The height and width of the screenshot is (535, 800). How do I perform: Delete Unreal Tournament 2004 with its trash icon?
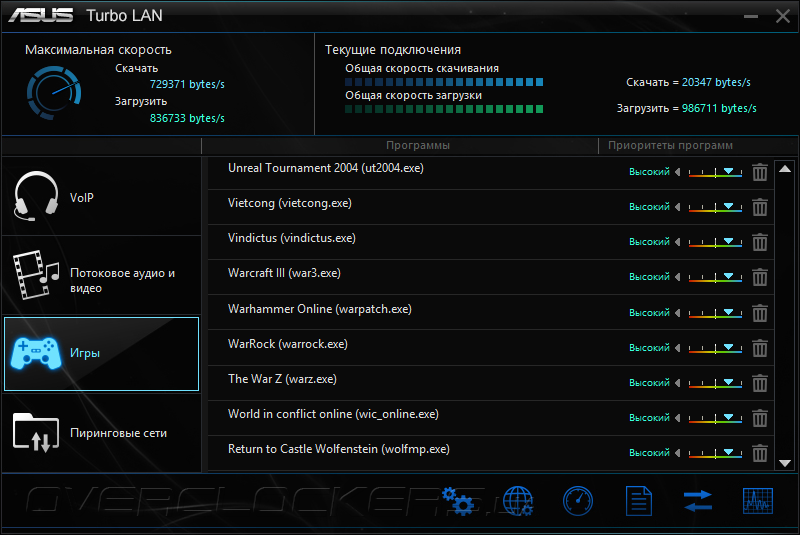760,172
